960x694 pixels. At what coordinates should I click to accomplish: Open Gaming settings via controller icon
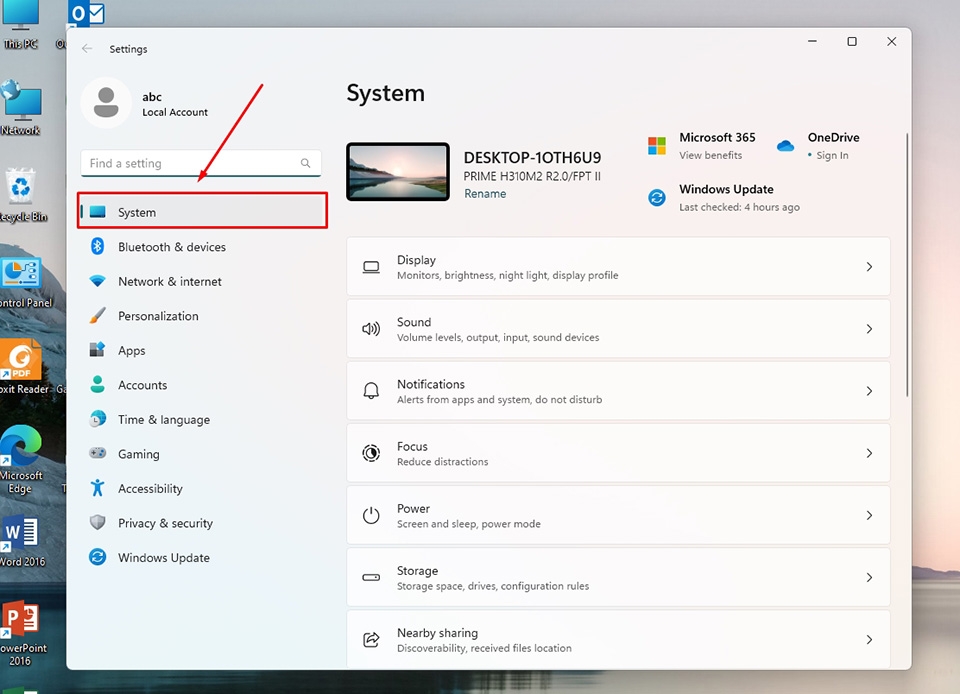(97, 454)
